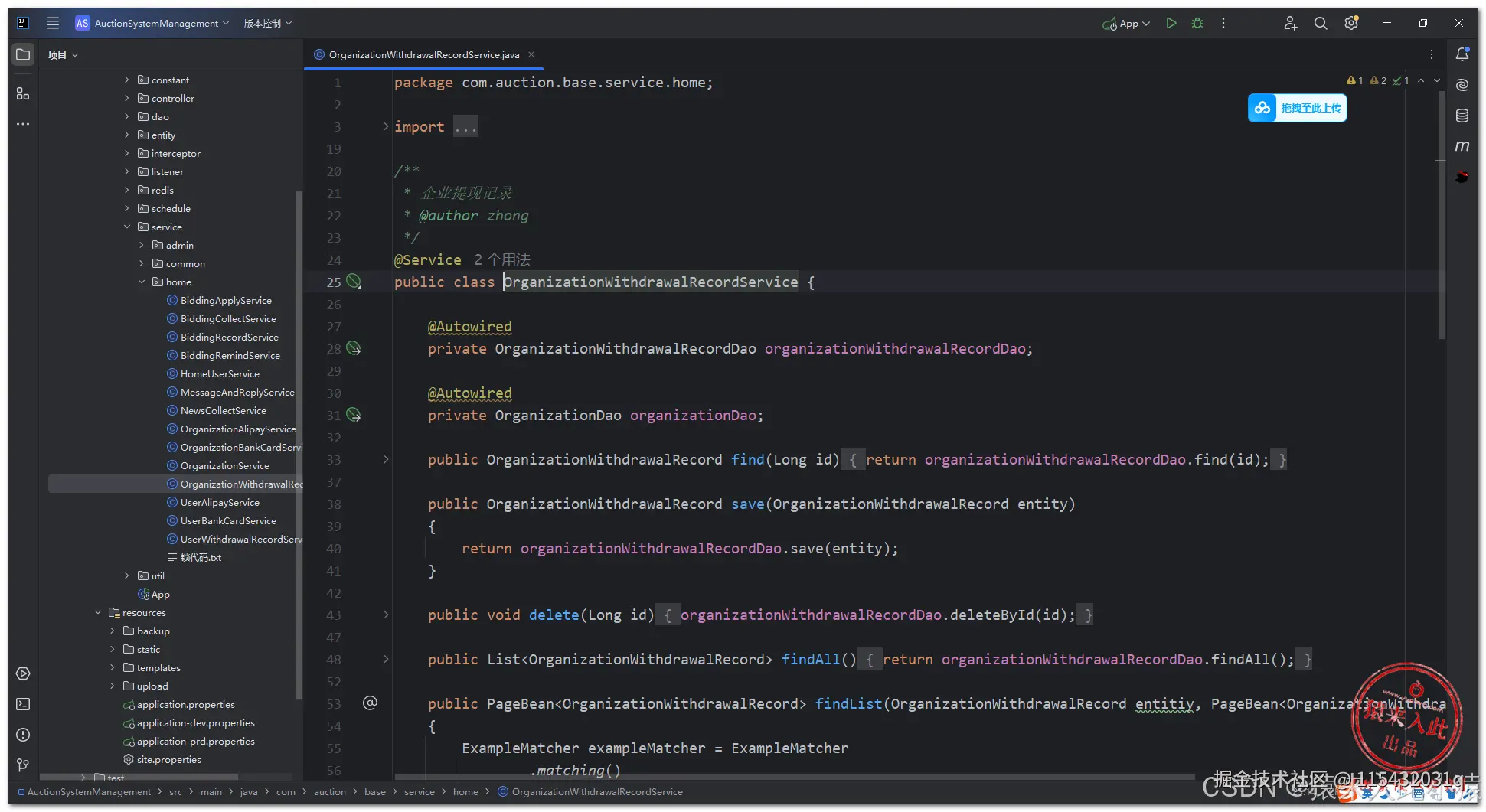Click the @ gutter icon on line 53
This screenshot has width=1486, height=812.
pos(370,703)
